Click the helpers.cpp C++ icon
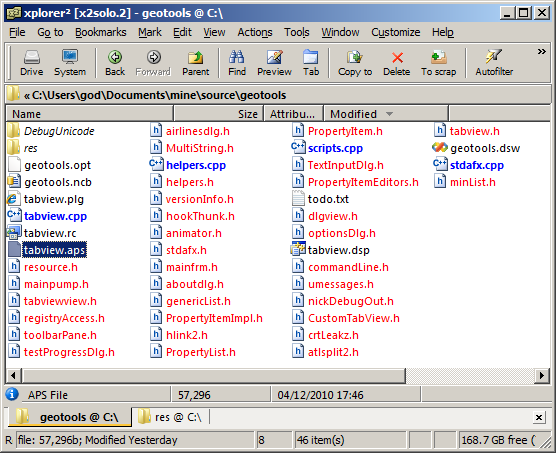The image size is (556, 453). [156, 164]
